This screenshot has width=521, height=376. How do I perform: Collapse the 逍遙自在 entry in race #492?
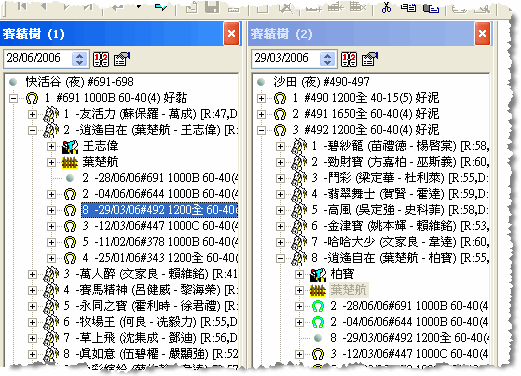280,258
